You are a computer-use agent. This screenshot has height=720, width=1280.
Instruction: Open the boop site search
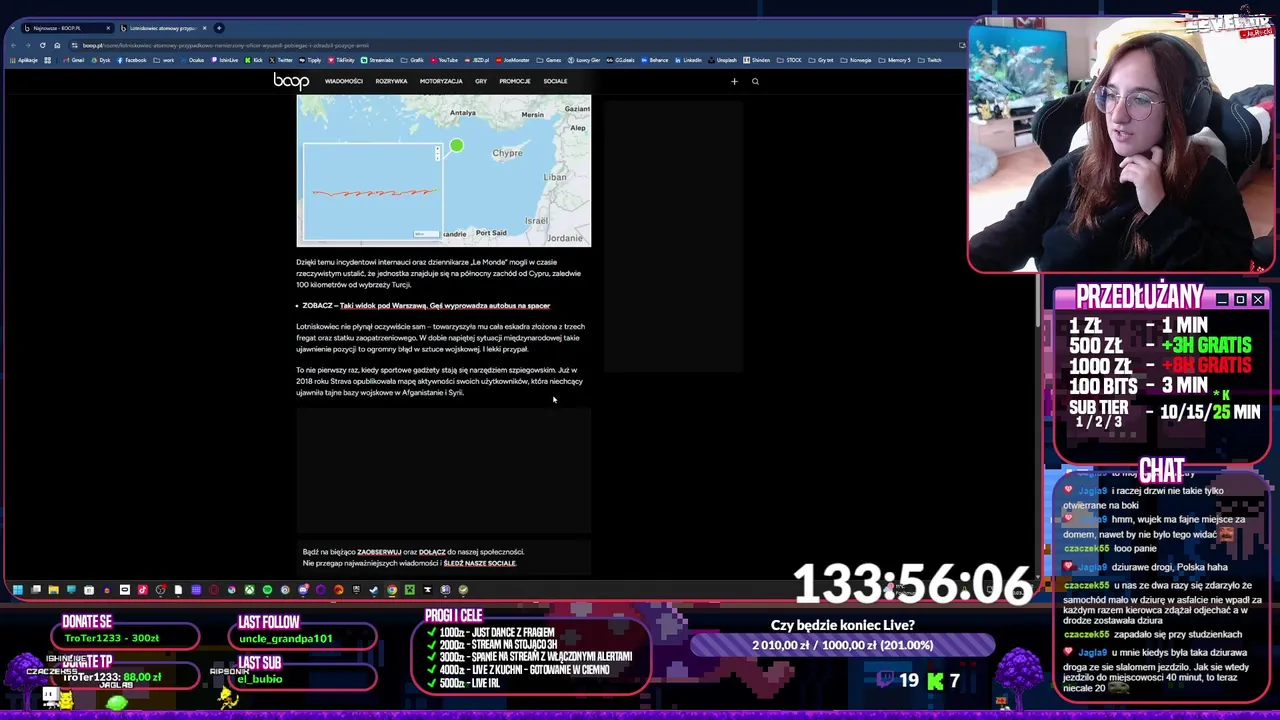(755, 81)
